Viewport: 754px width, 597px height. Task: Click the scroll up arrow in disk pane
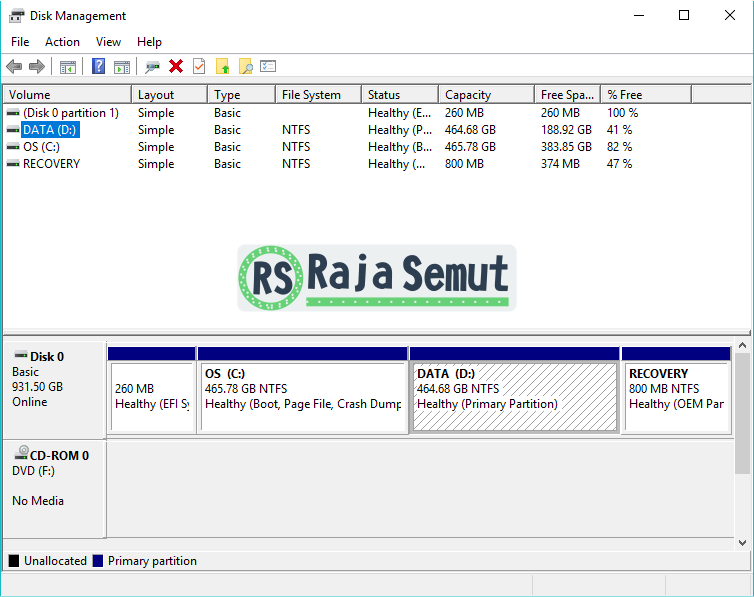point(742,346)
